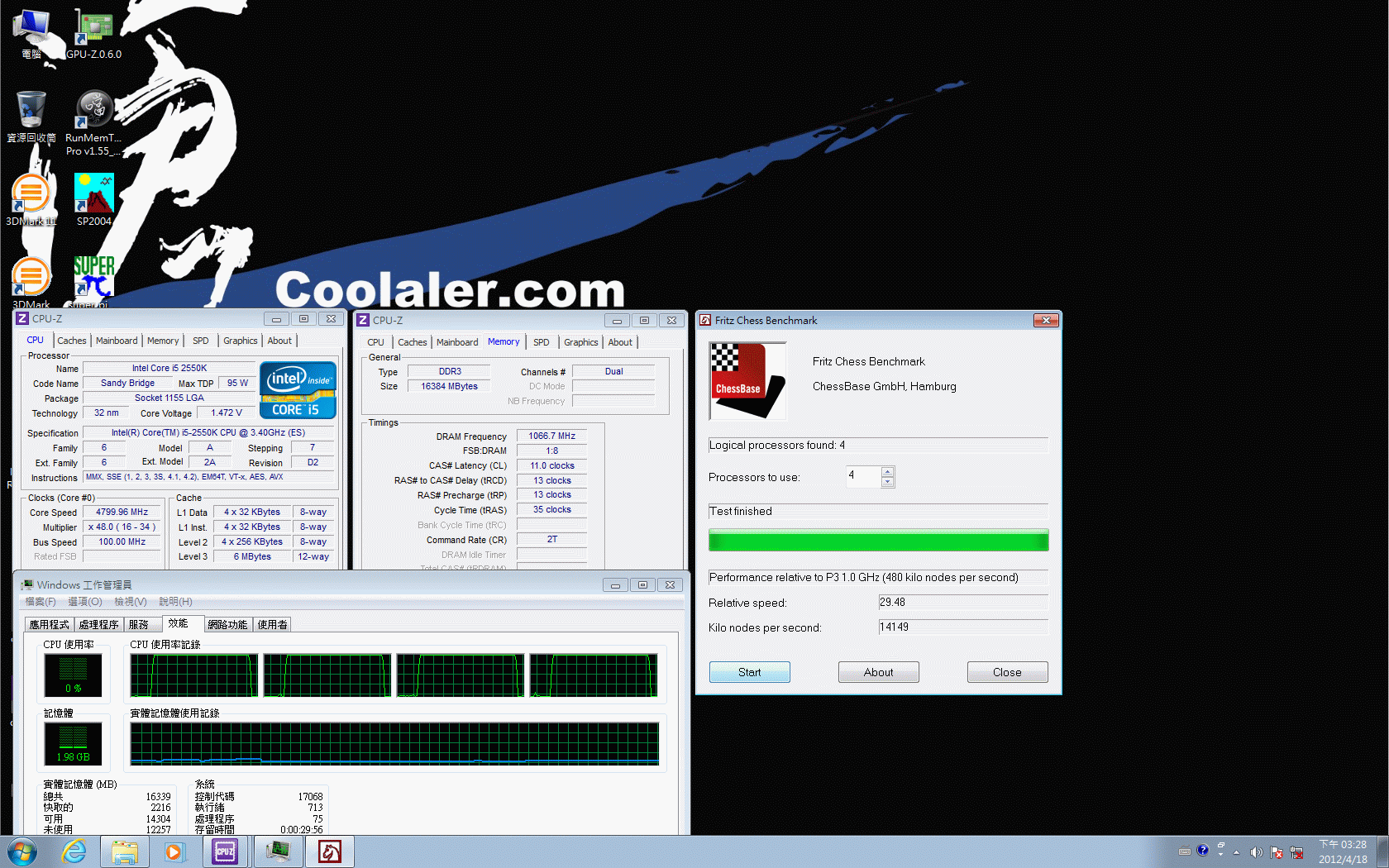Viewport: 1389px width, 868px height.
Task: Select the 網路功能 tab in Task Manager
Action: (227, 625)
